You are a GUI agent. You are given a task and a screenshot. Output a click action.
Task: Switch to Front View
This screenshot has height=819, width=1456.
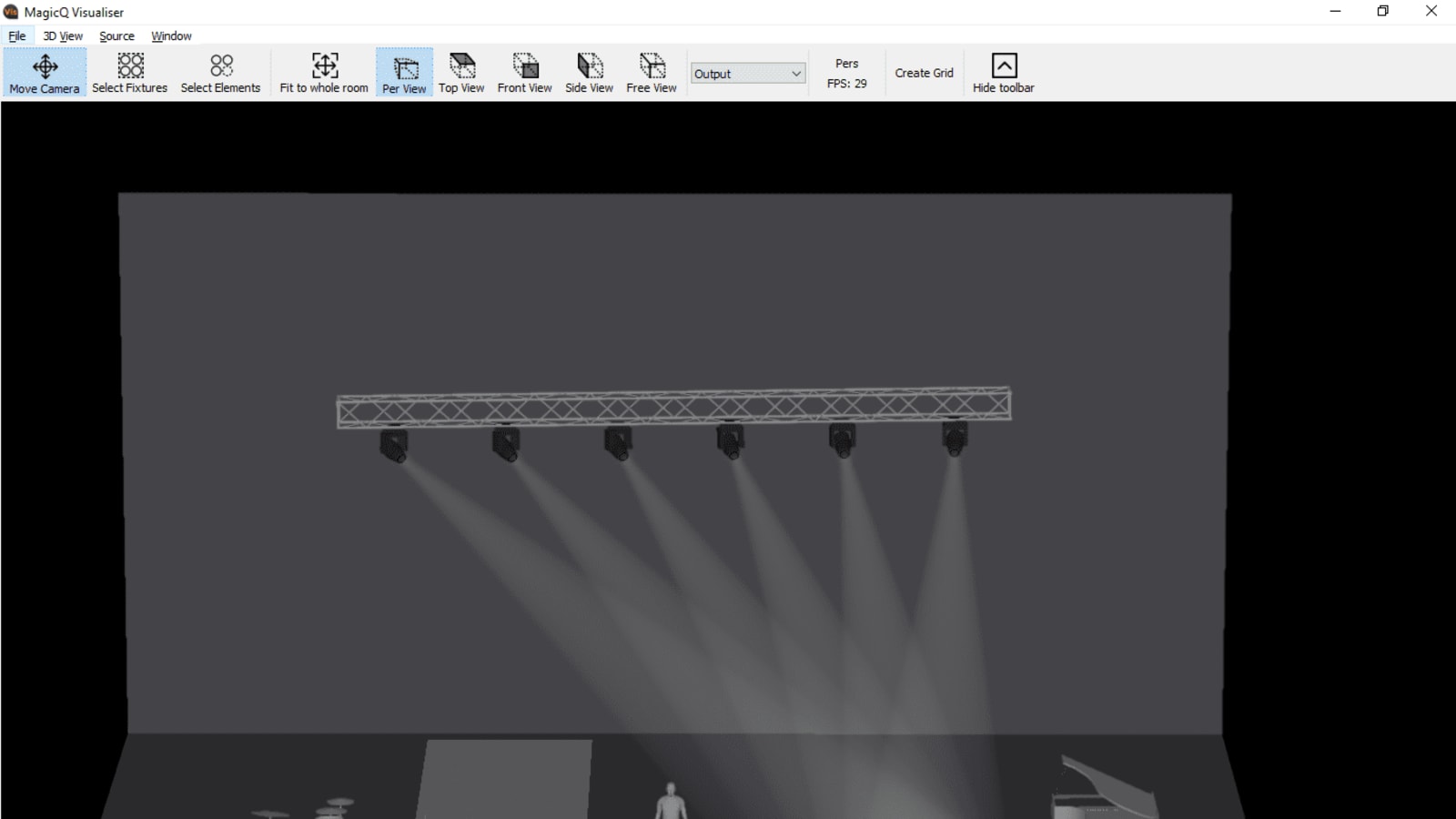(524, 73)
